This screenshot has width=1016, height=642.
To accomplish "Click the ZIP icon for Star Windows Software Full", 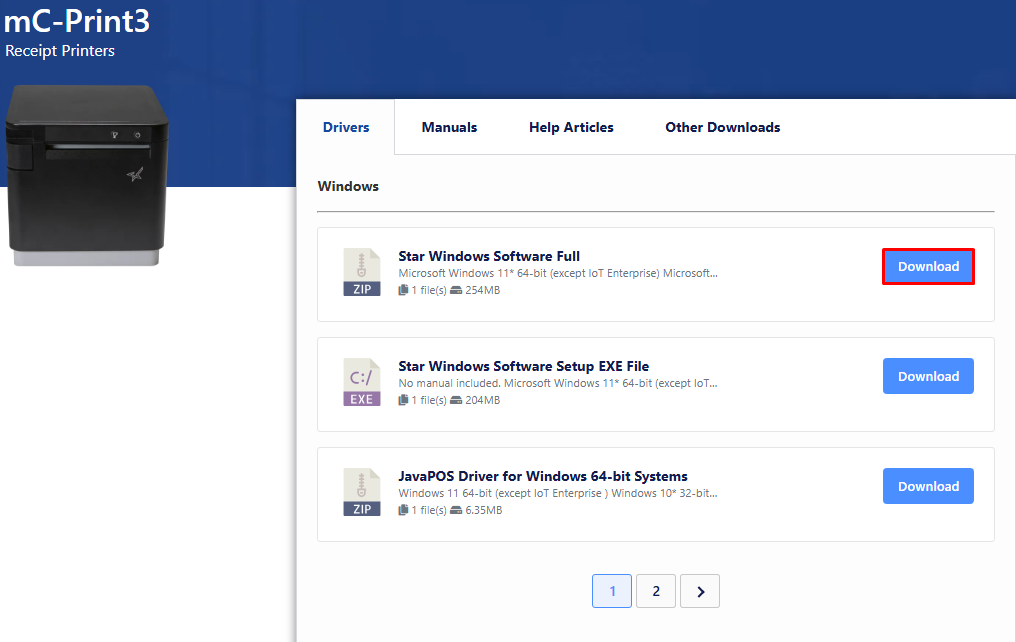I will [x=361, y=273].
